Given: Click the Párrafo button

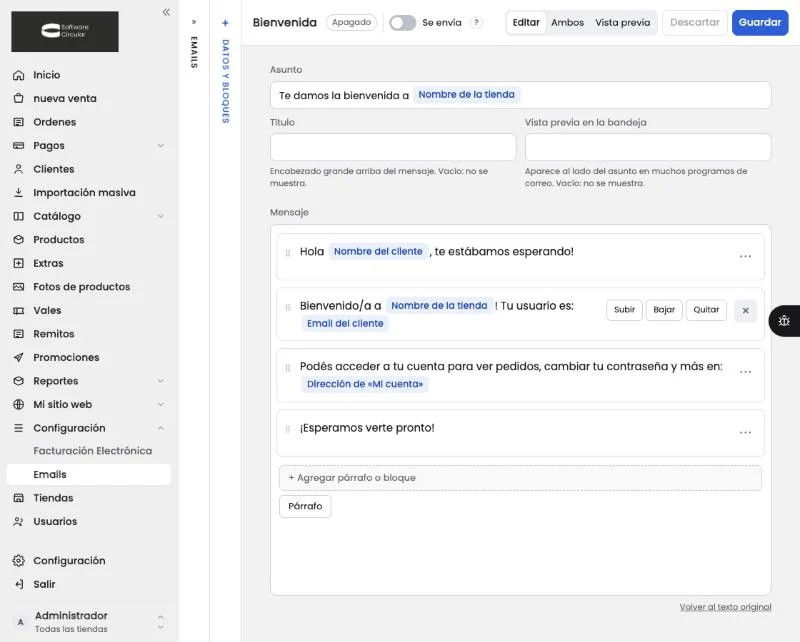Looking at the screenshot, I should tap(305, 506).
